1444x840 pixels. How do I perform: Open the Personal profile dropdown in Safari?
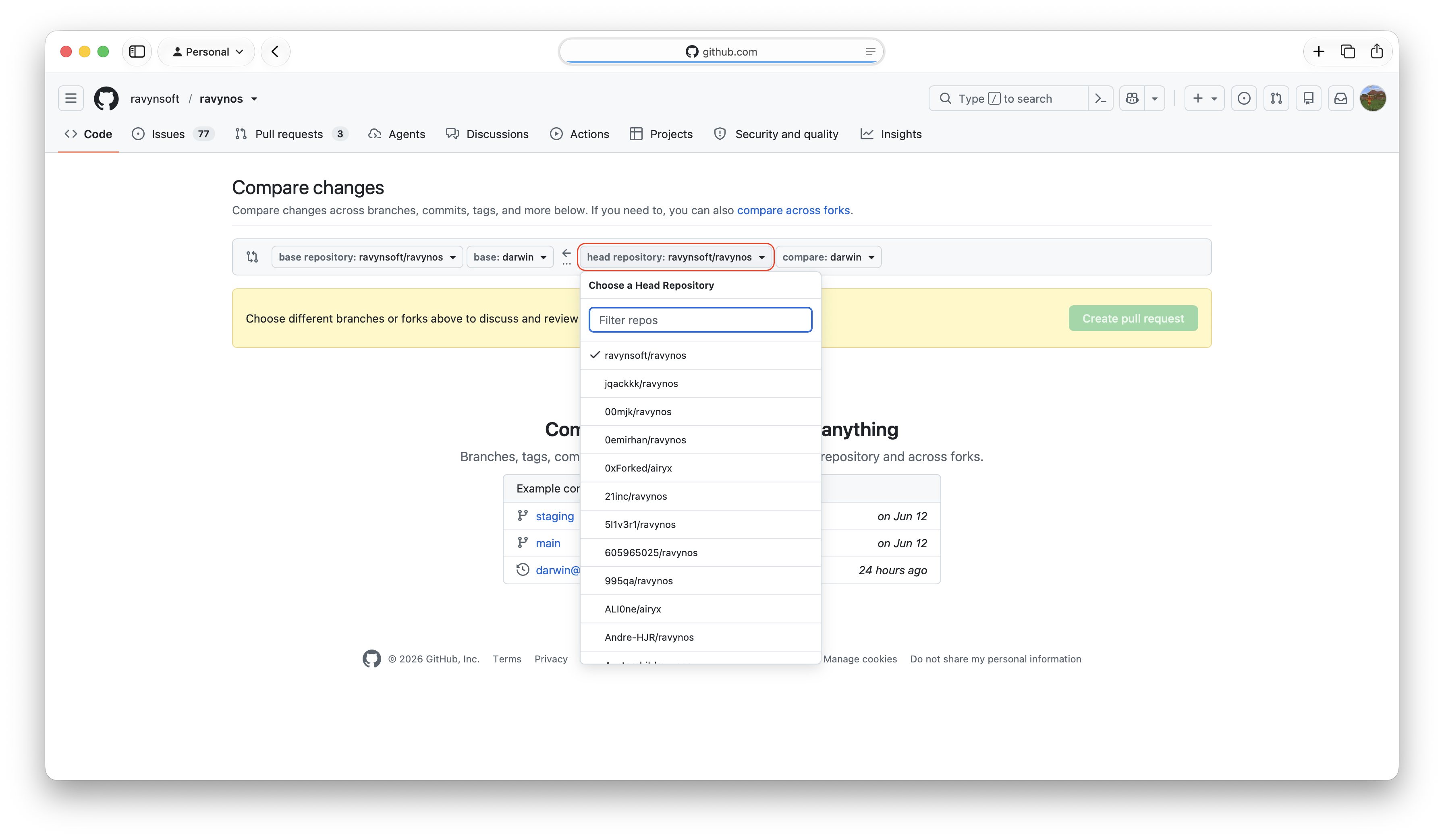click(207, 52)
